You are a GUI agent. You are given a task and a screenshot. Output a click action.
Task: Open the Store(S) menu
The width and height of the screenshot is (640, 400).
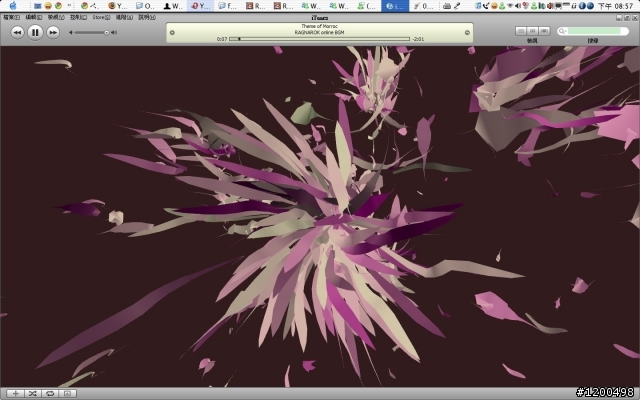(101, 17)
